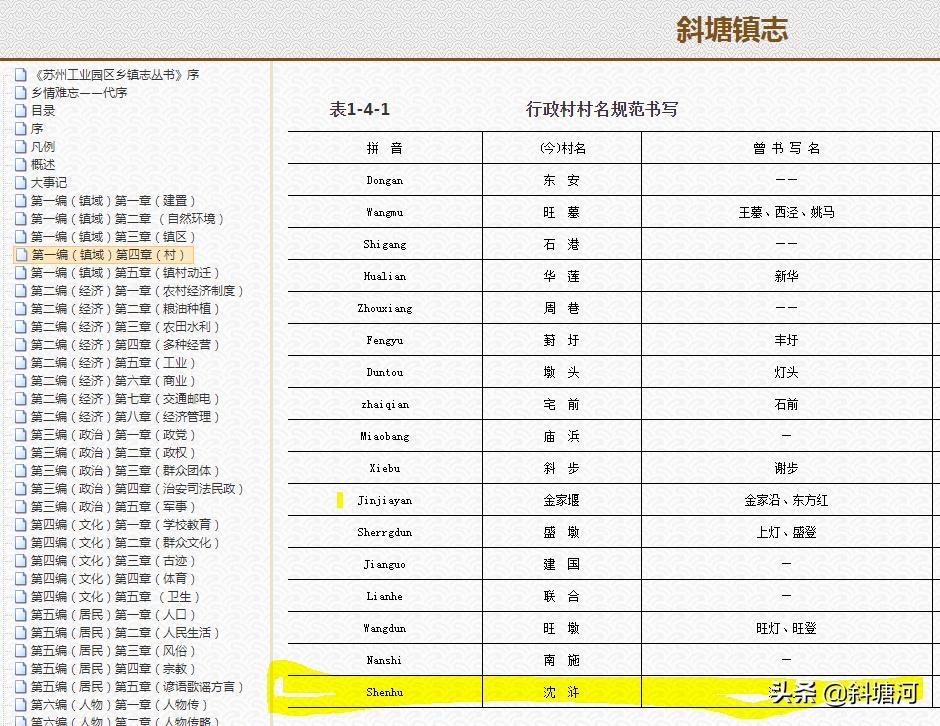Open 第三编（政治）第一章（政党）
This screenshot has height=726, width=940.
(x=113, y=434)
